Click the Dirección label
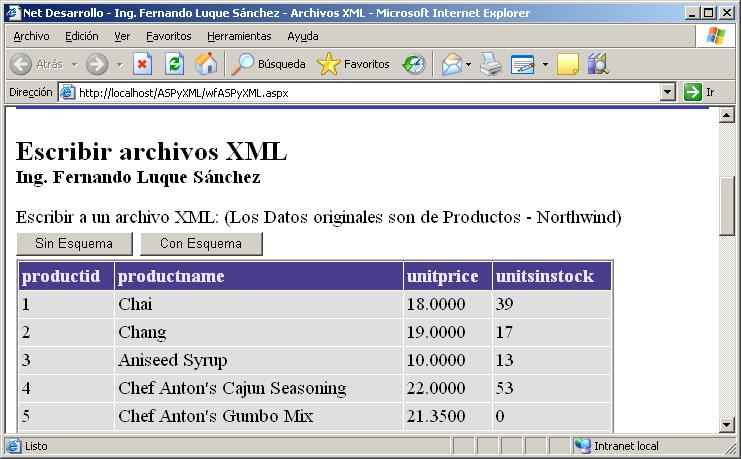 [31, 92]
